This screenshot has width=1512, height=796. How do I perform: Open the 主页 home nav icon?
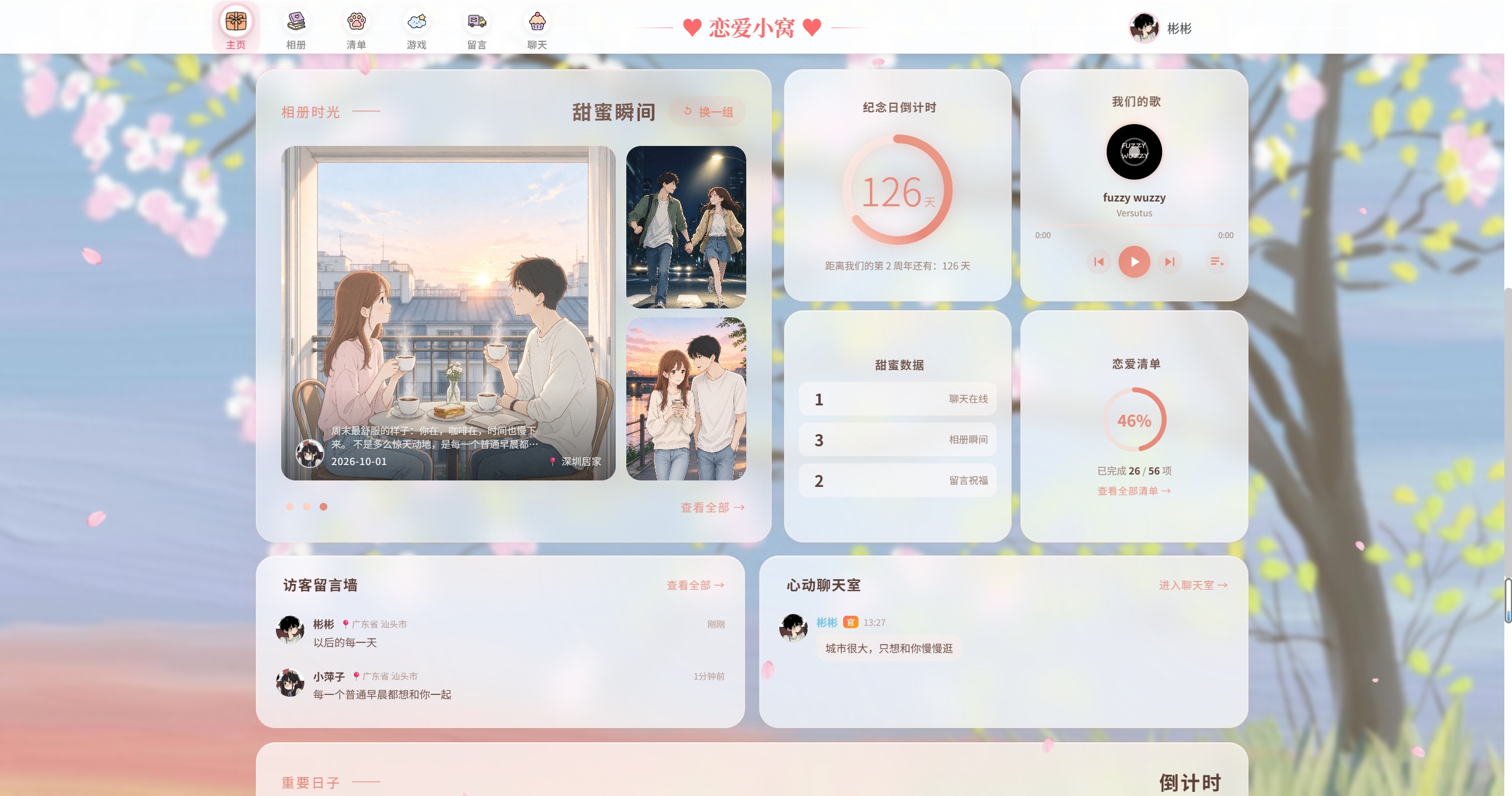pyautogui.click(x=236, y=27)
